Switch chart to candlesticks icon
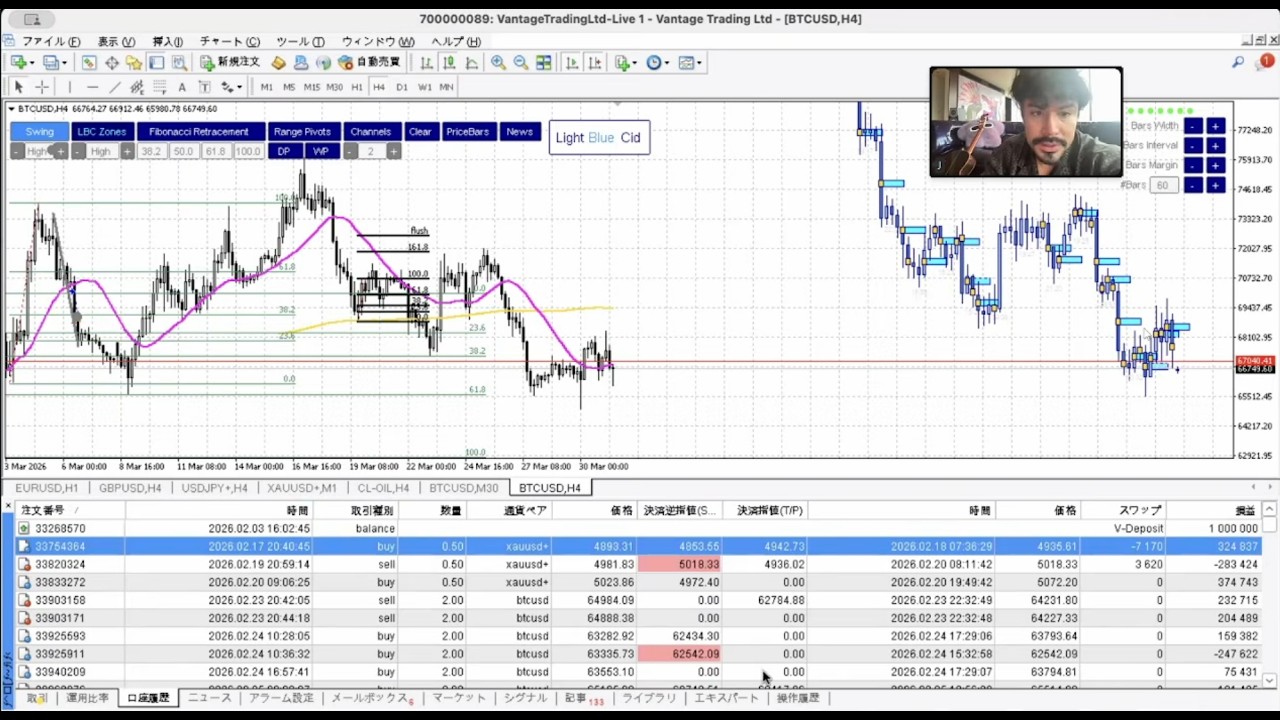This screenshot has height=720, width=1280. [449, 62]
